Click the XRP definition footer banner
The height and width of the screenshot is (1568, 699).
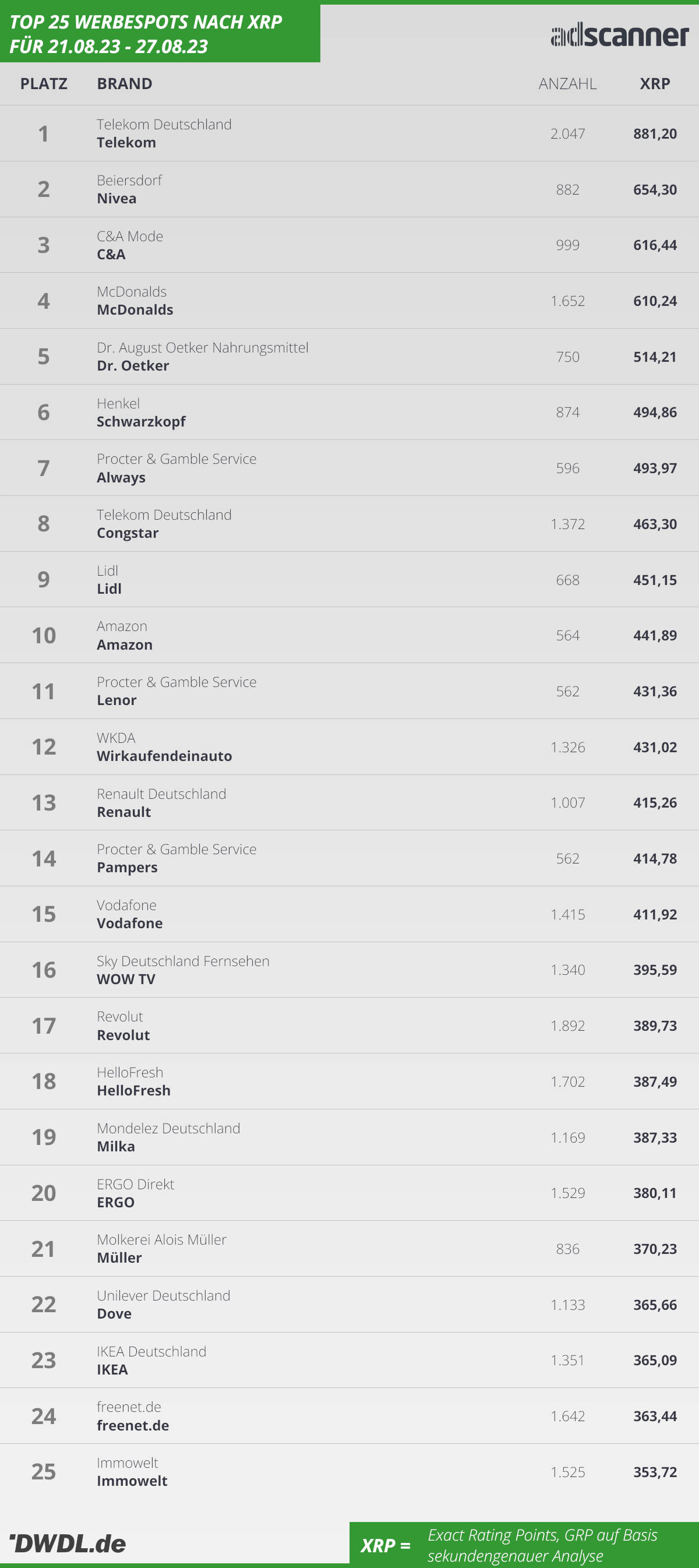tap(524, 1545)
